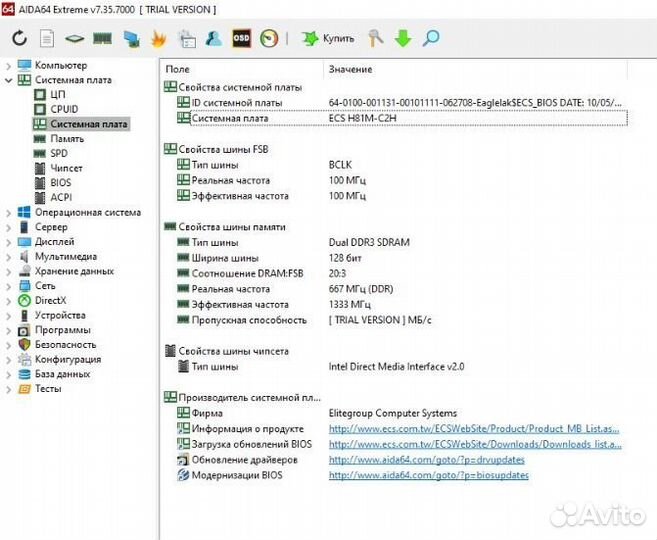Screen dimensions: 657x540
Task: Select База данных in the tree
Action: pyautogui.click(x=54, y=374)
